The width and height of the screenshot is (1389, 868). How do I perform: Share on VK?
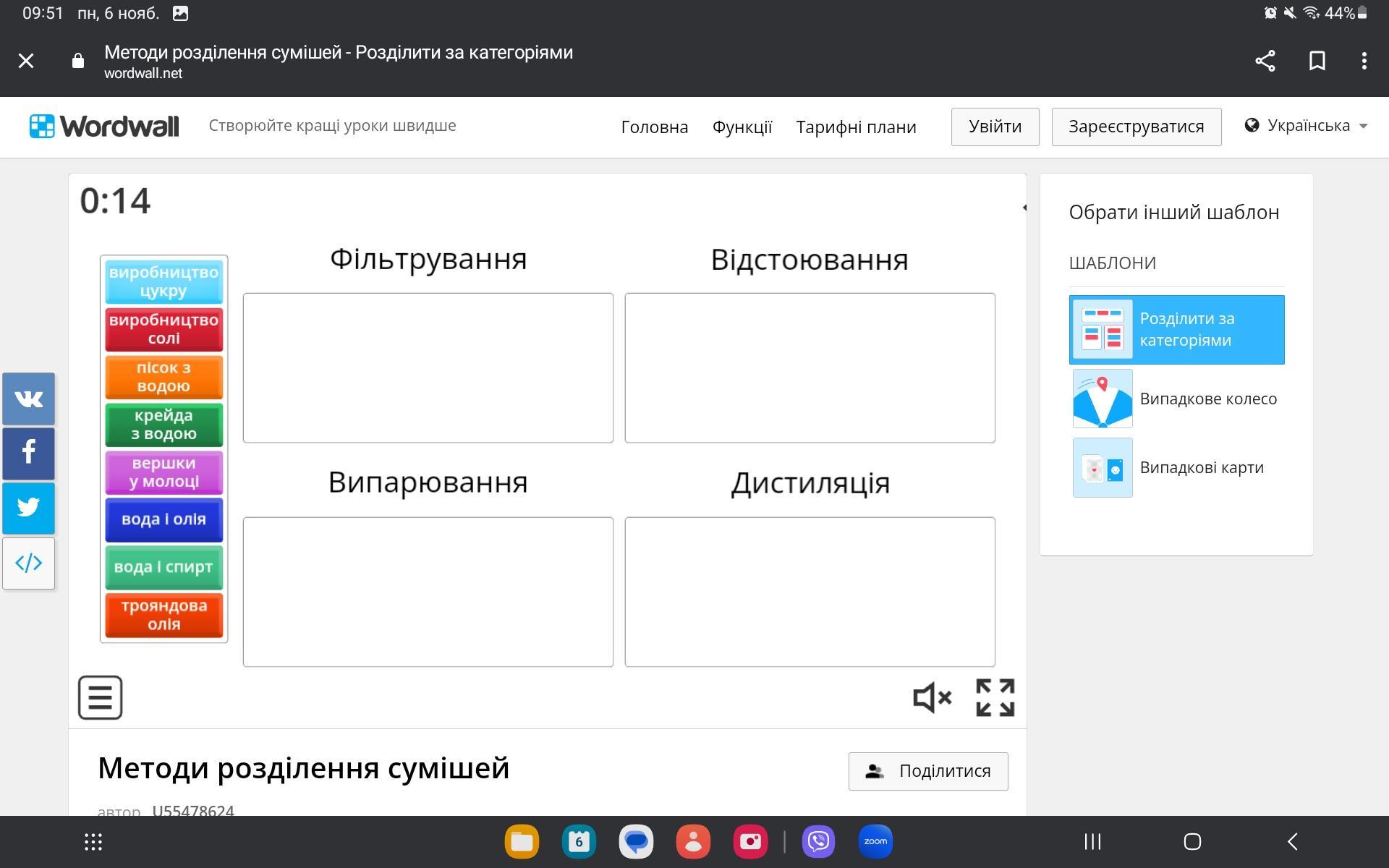[x=29, y=399]
